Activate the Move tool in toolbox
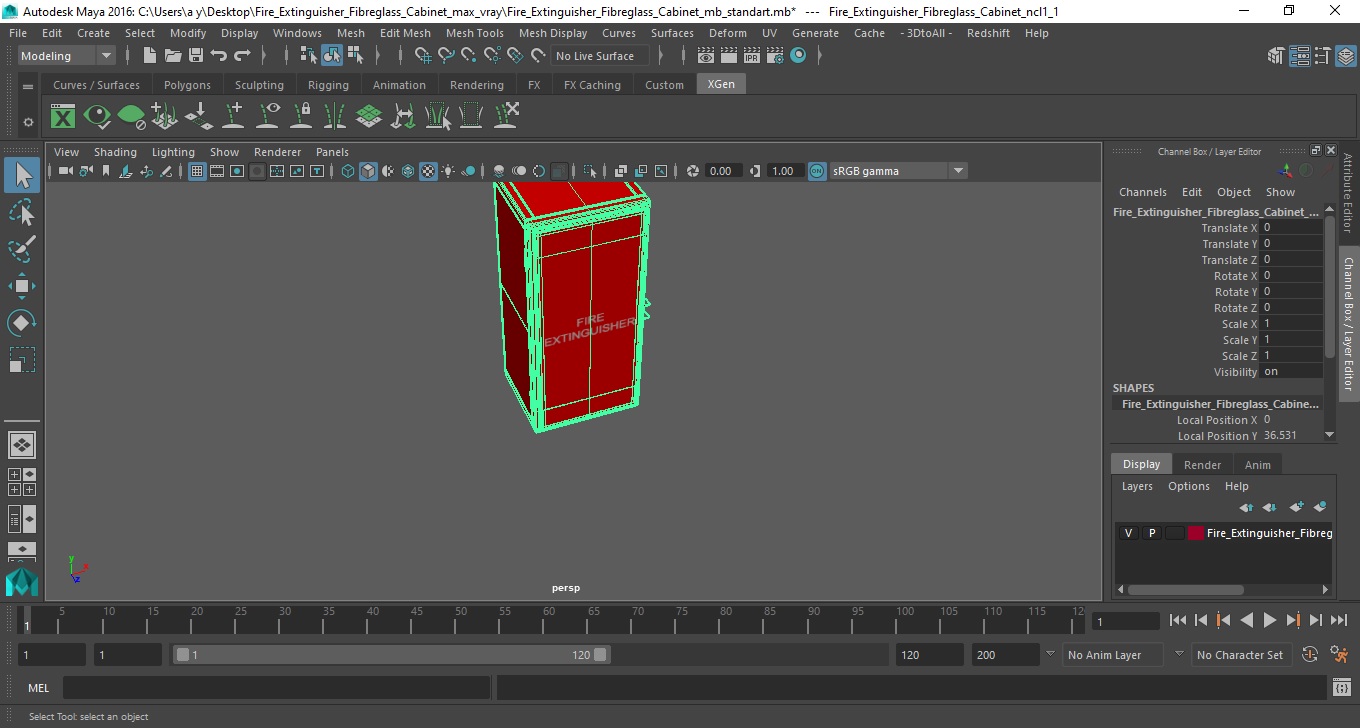This screenshot has width=1360, height=728. (22, 286)
